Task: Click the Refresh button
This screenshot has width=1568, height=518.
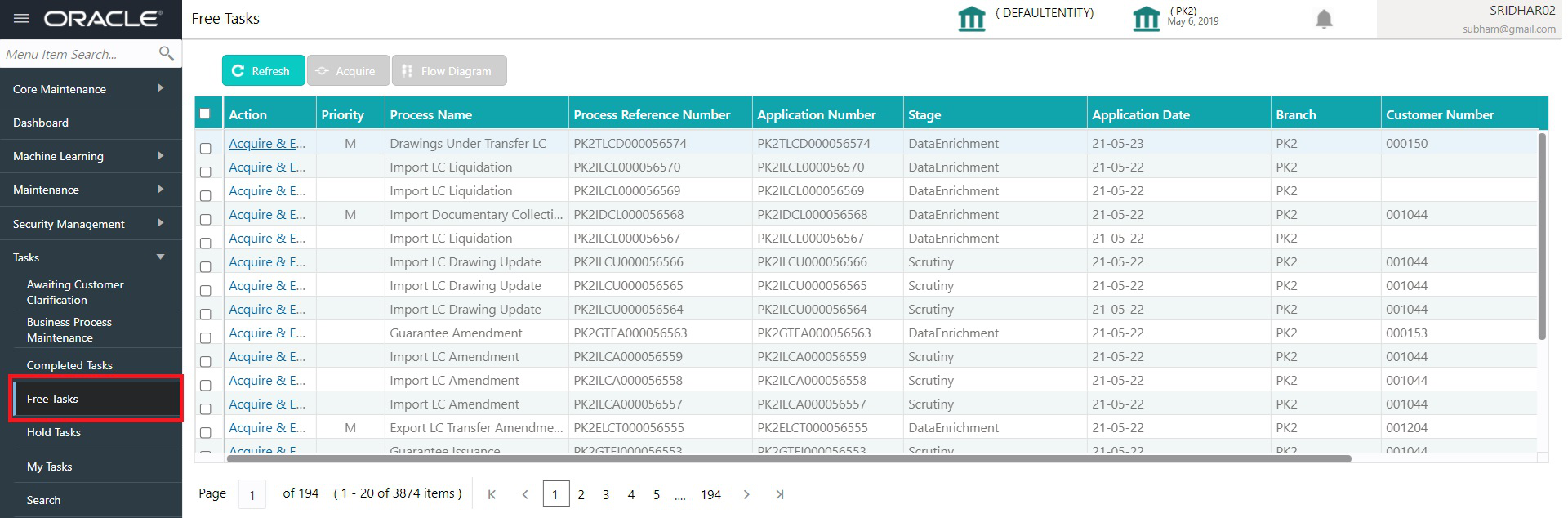Action: [x=263, y=70]
